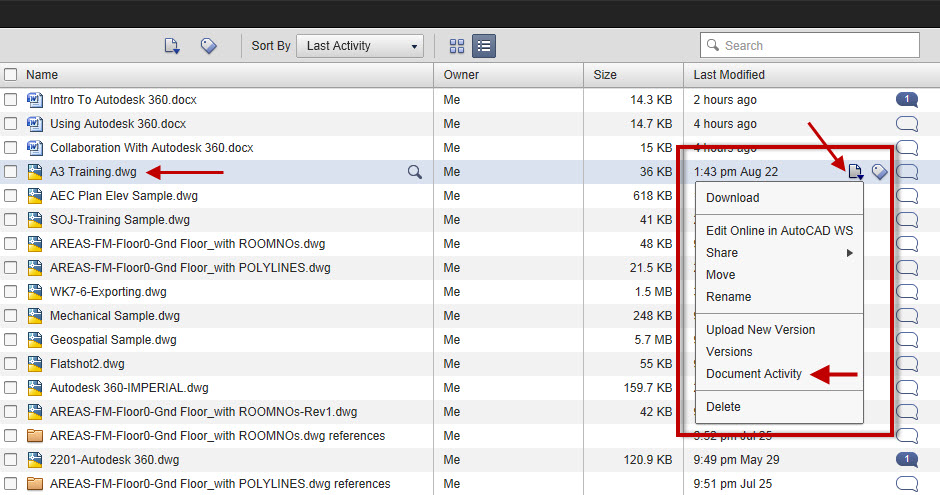Click the 618 KB size cell
Viewport: 940px width, 495px height.
(x=652, y=196)
